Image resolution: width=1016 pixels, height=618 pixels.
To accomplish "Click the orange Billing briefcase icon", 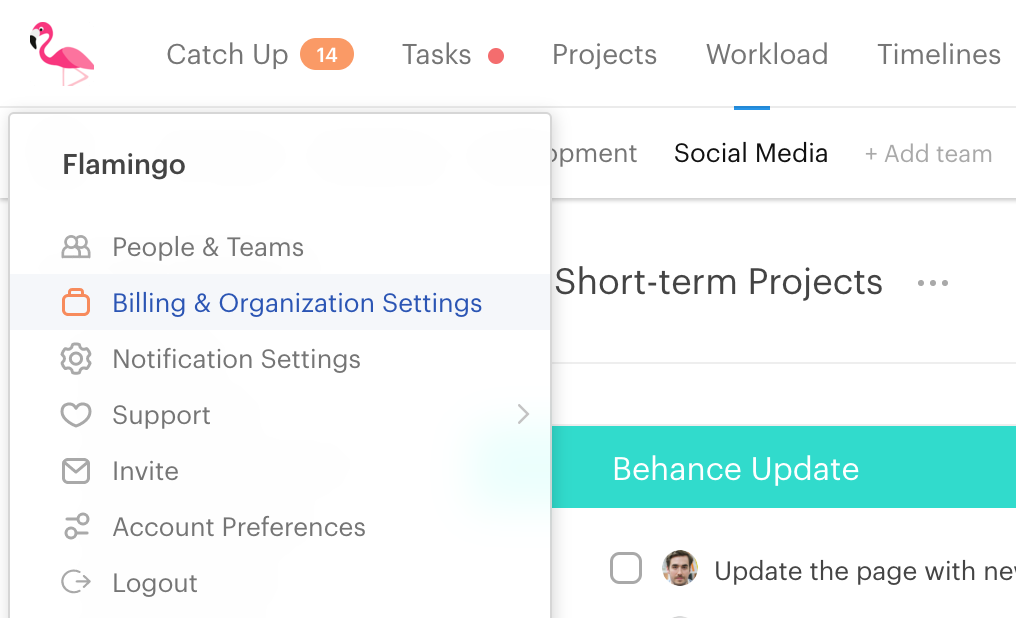I will (76, 303).
